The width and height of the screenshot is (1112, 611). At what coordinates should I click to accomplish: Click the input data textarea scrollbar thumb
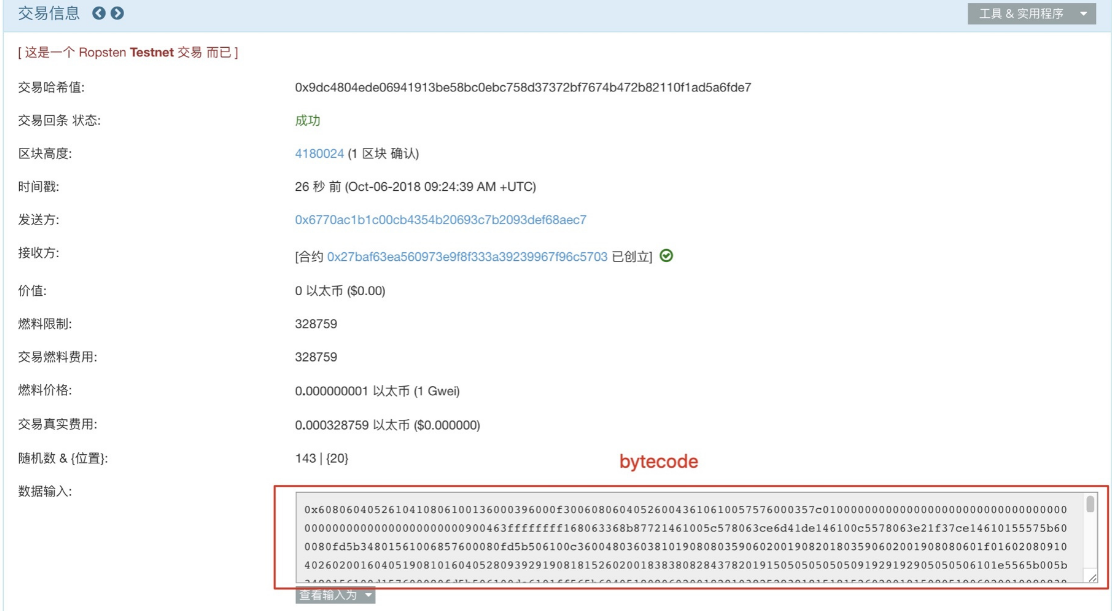[1090, 505]
